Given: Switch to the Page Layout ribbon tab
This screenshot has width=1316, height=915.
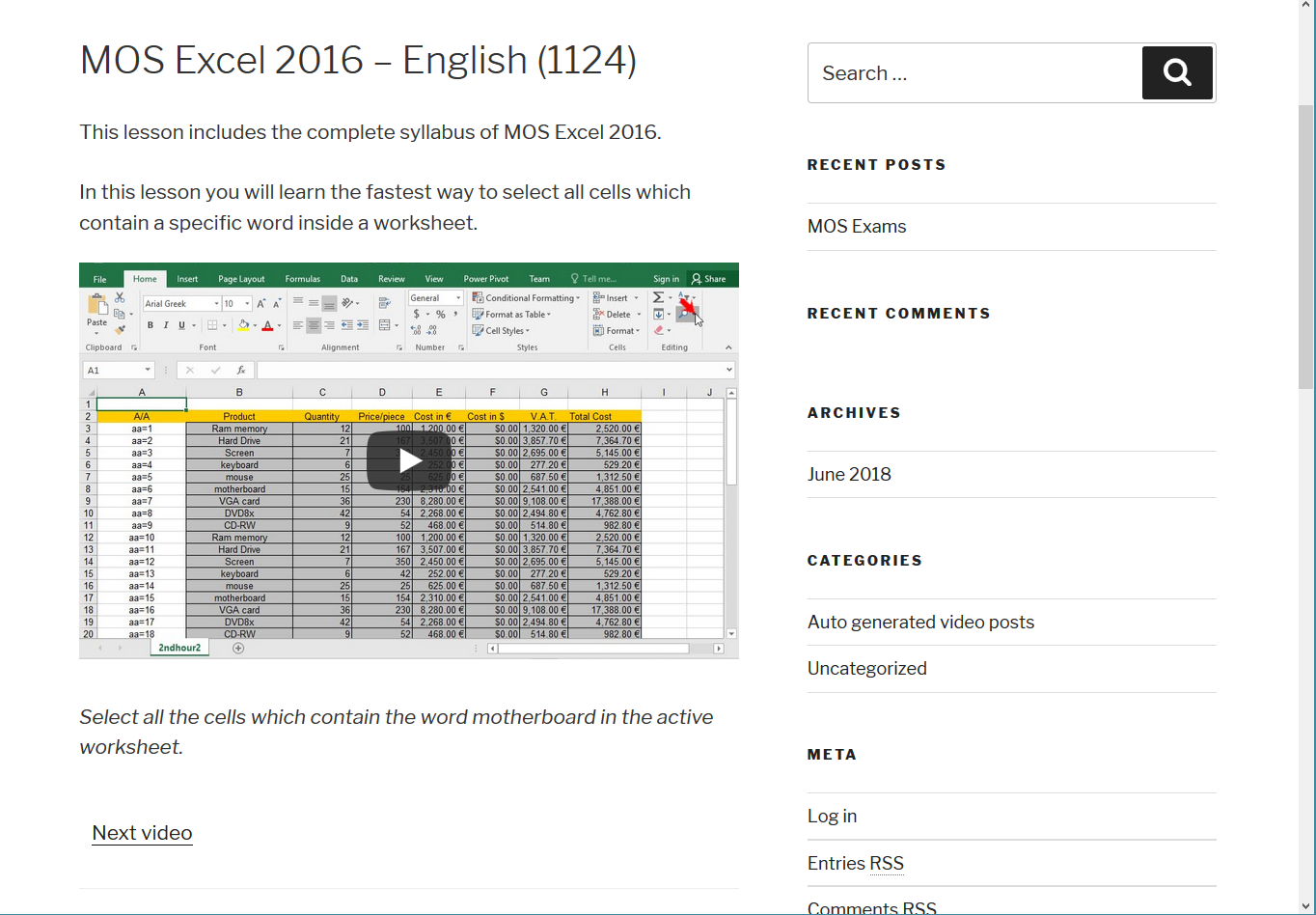Looking at the screenshot, I should (241, 279).
